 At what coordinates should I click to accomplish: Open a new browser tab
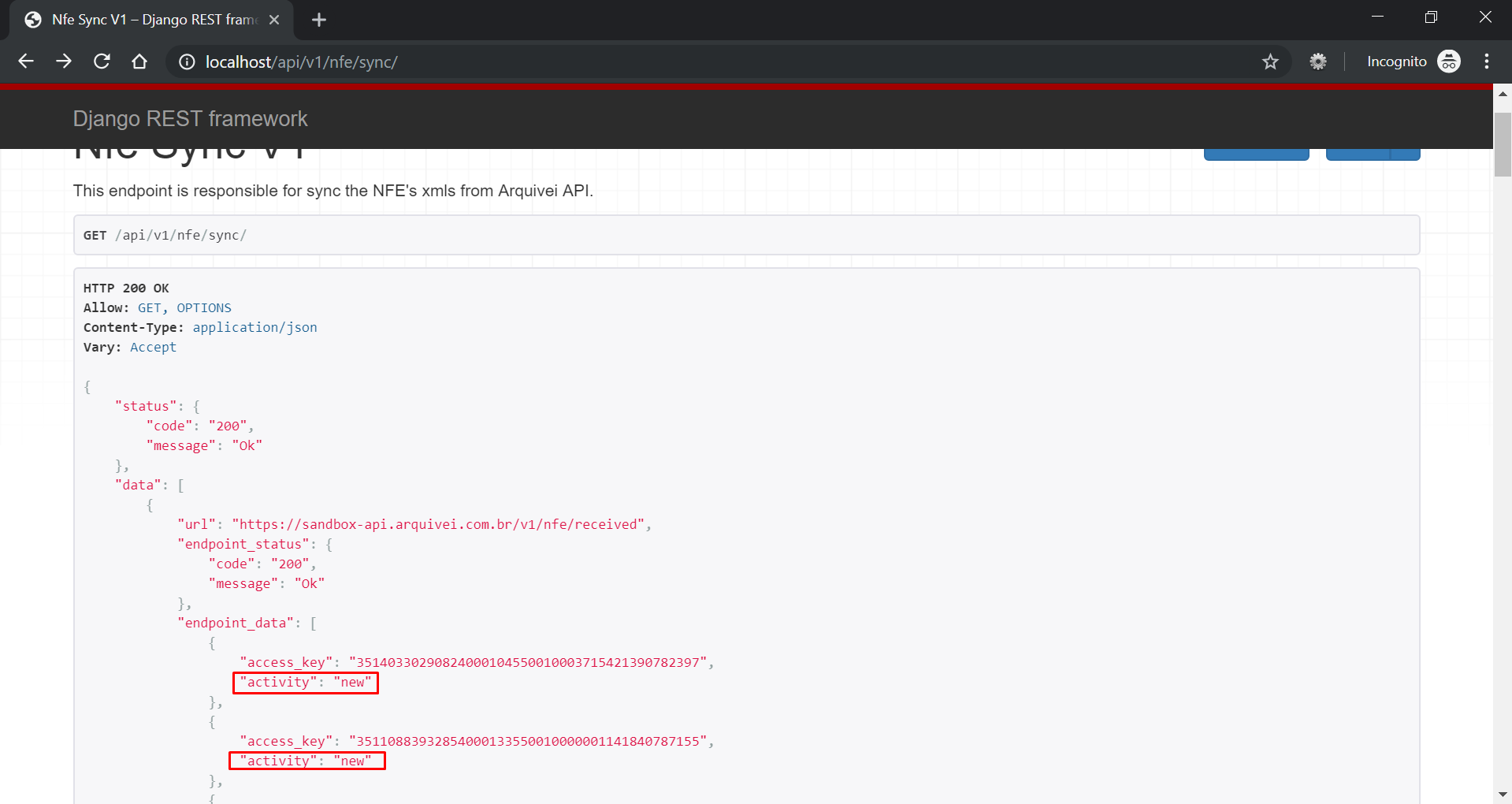319,20
